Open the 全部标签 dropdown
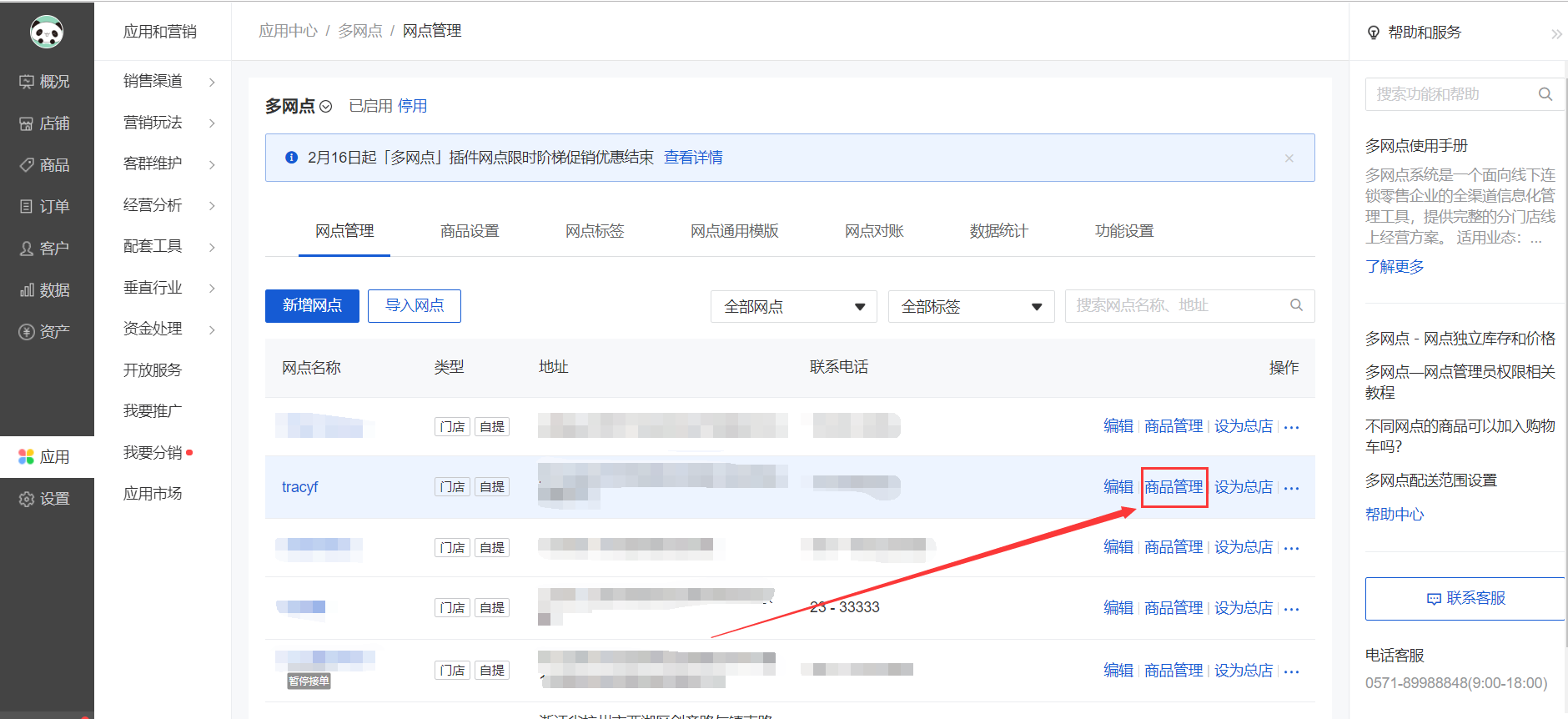1568x719 pixels. [x=972, y=306]
